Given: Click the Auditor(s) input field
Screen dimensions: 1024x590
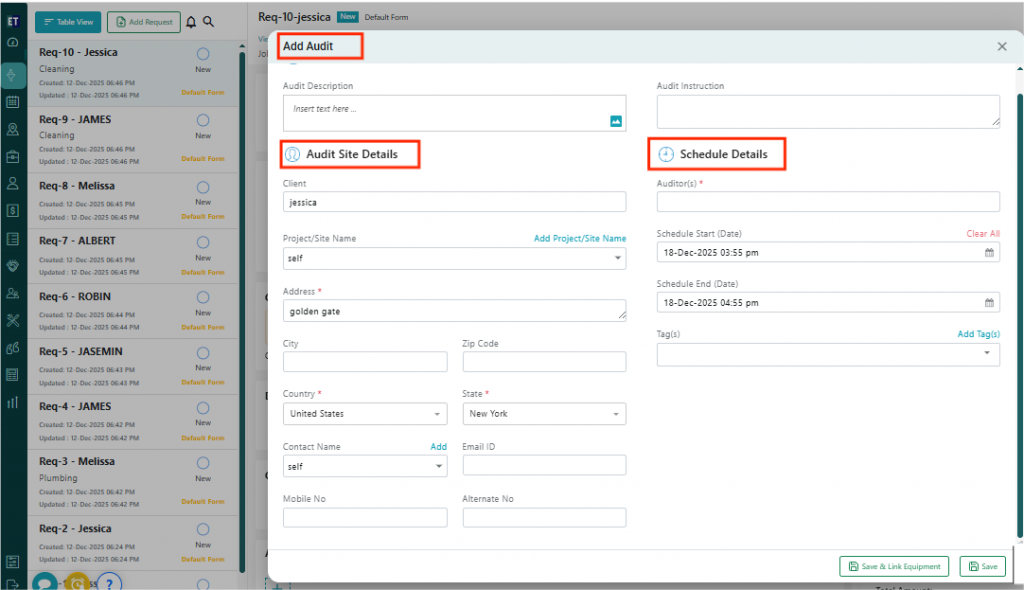Looking at the screenshot, I should tap(827, 202).
